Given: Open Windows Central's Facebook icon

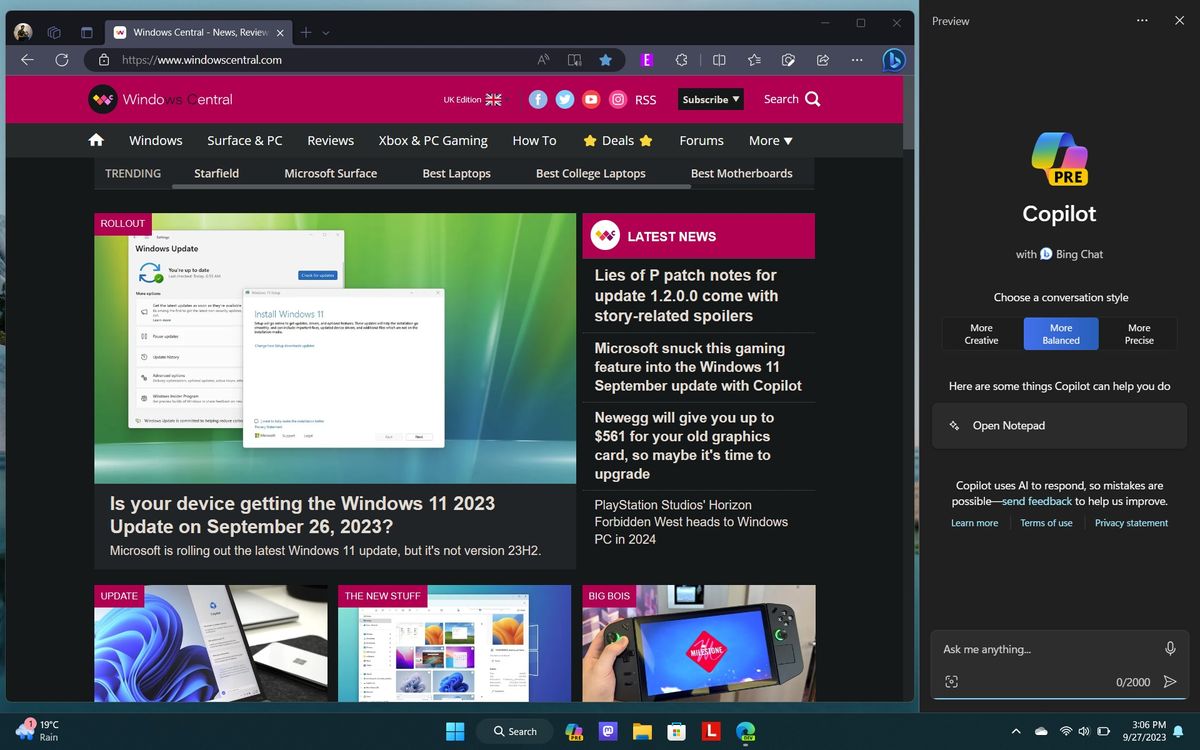Looking at the screenshot, I should [x=538, y=99].
